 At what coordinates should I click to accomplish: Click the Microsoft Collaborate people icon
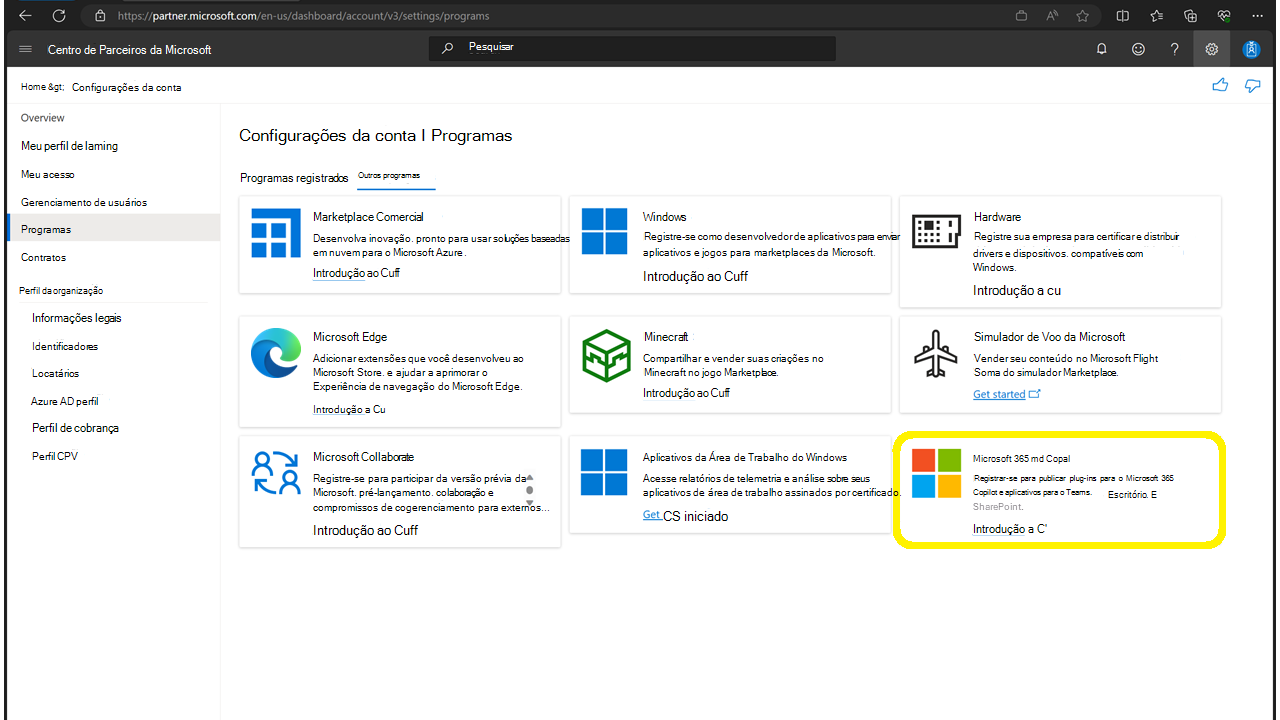click(x=276, y=473)
